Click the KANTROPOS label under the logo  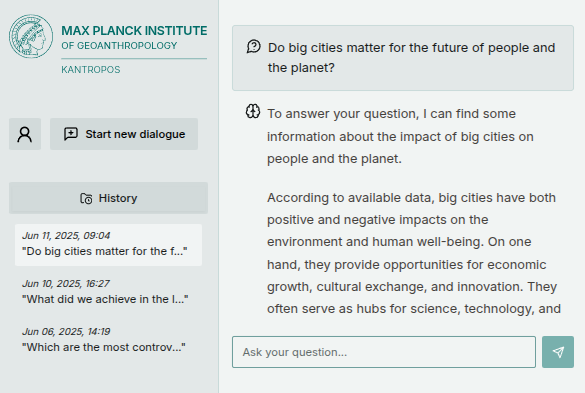(x=91, y=70)
